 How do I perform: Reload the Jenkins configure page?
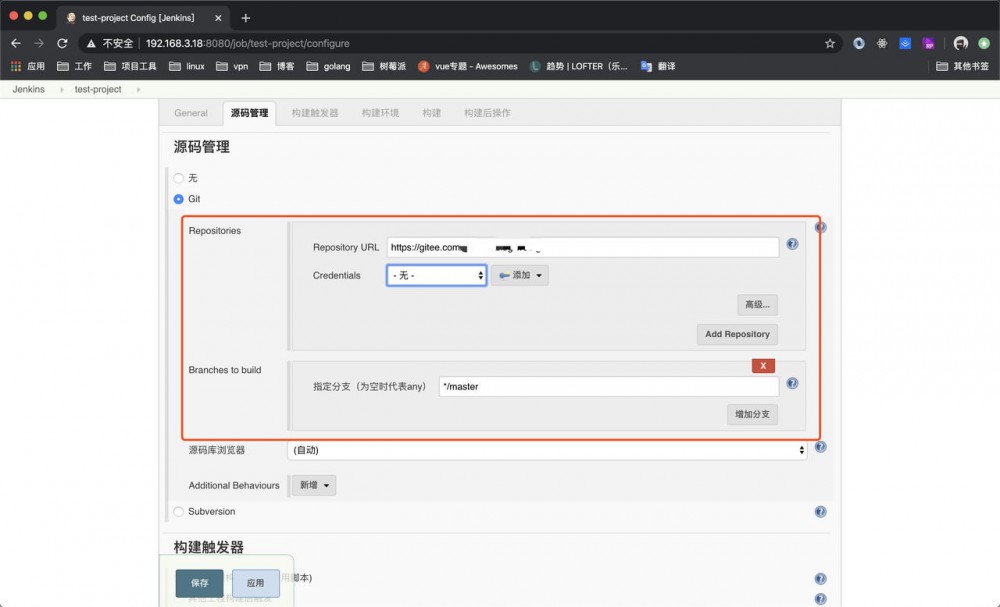(62, 43)
